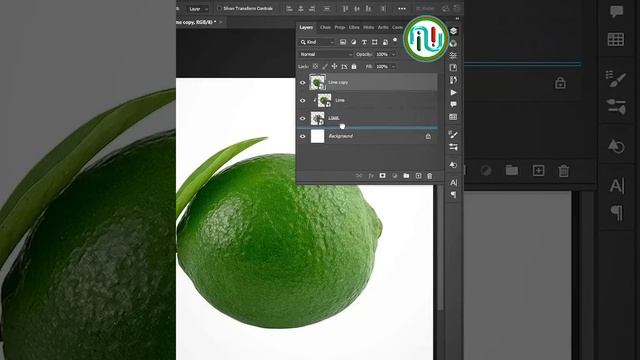
Task: Switch to the Histogram tab
Action: (x=368, y=27)
